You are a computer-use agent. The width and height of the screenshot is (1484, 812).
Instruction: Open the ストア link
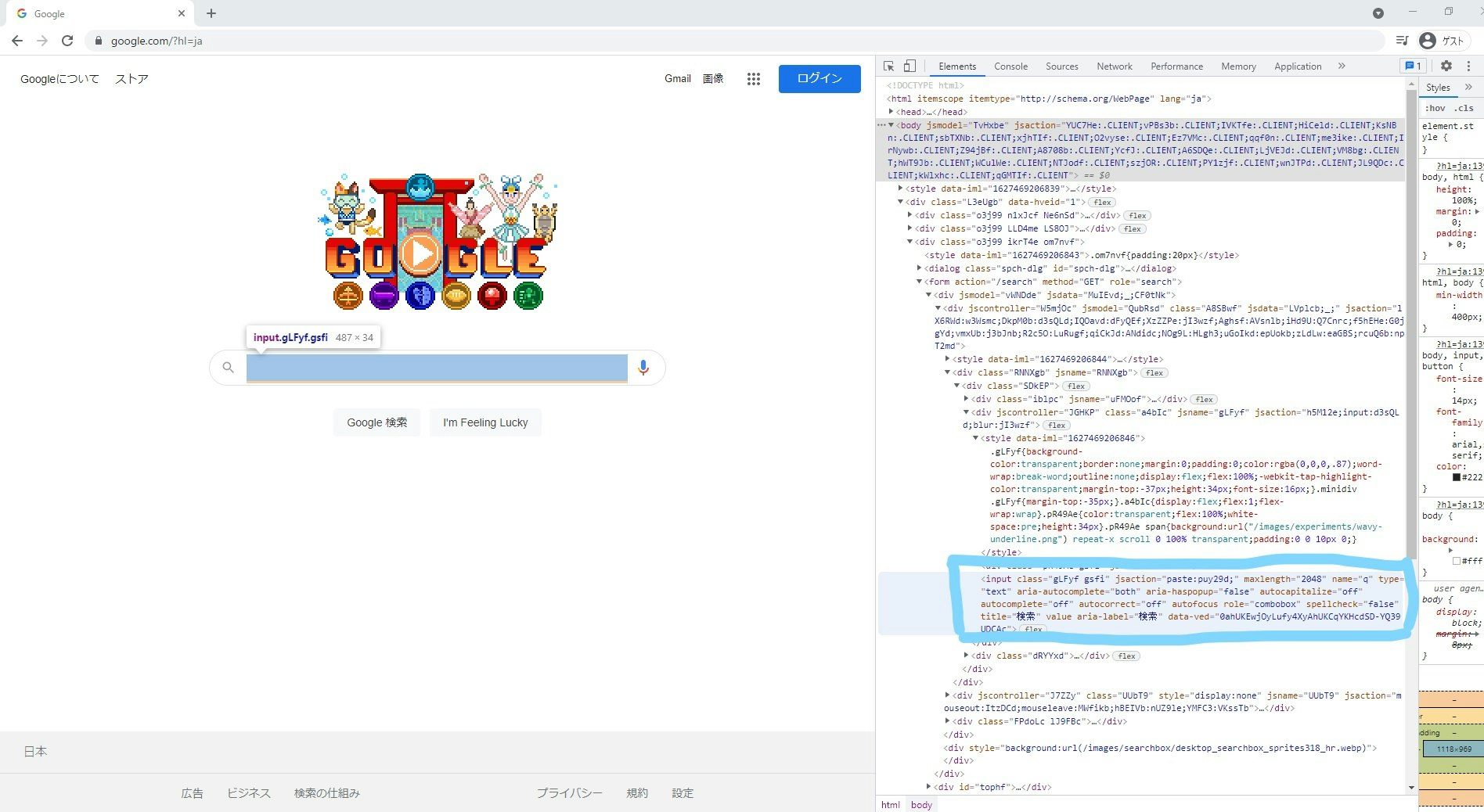[131, 79]
